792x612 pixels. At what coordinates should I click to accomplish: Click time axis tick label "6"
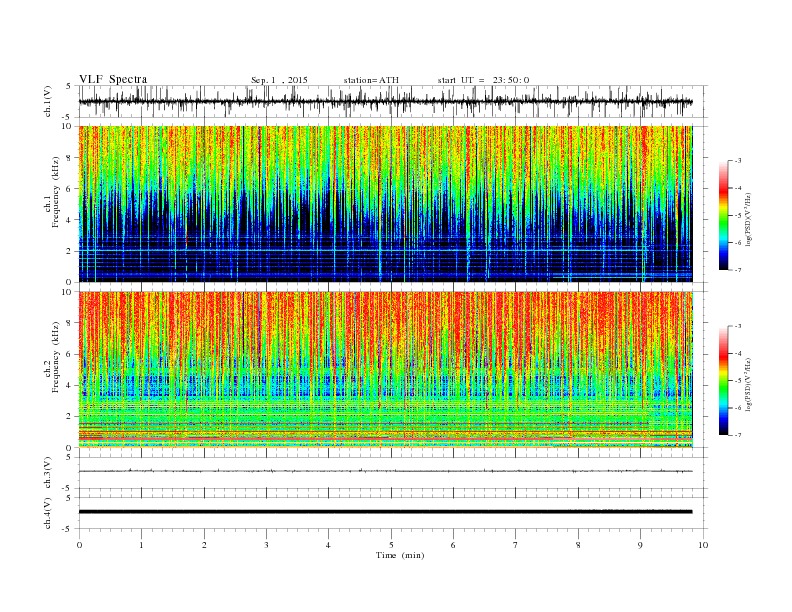point(453,545)
